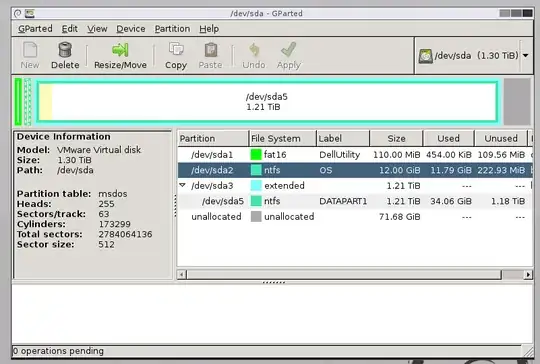Open the Edit menu
Image resolution: width=540 pixels, height=364 pixels.
pyautogui.click(x=70, y=29)
